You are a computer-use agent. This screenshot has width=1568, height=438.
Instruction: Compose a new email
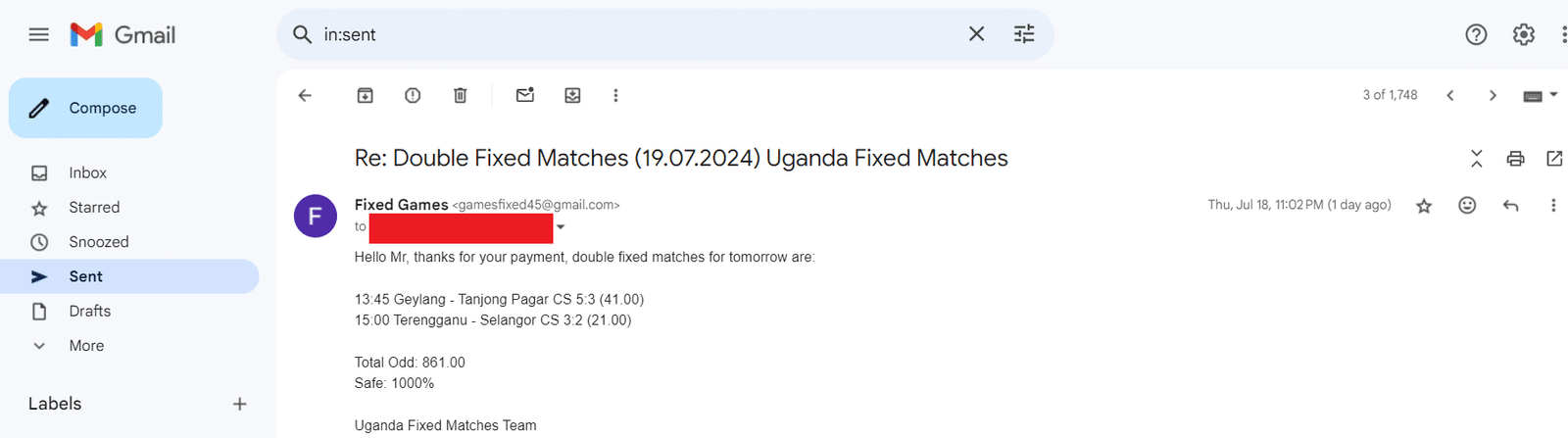[x=85, y=108]
